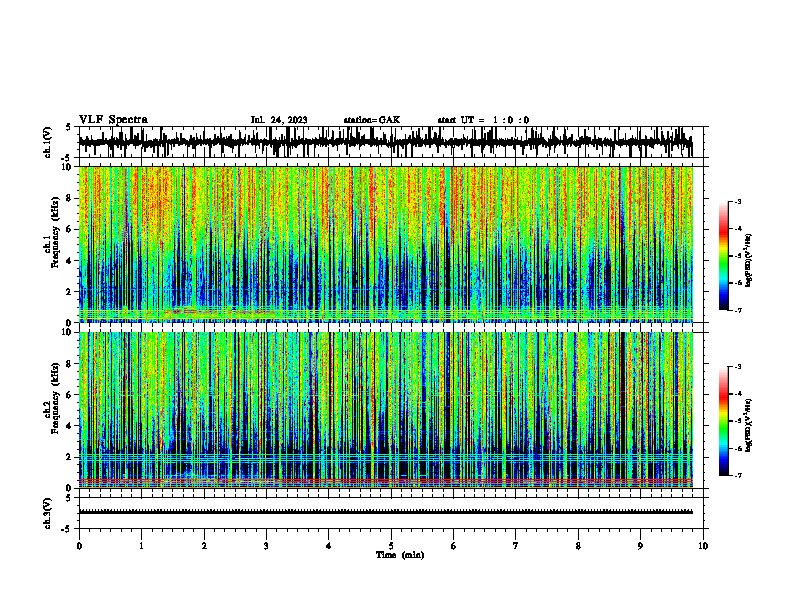The image size is (792, 612).
Task: Click the 9 minute tick label
Action: (x=640, y=546)
